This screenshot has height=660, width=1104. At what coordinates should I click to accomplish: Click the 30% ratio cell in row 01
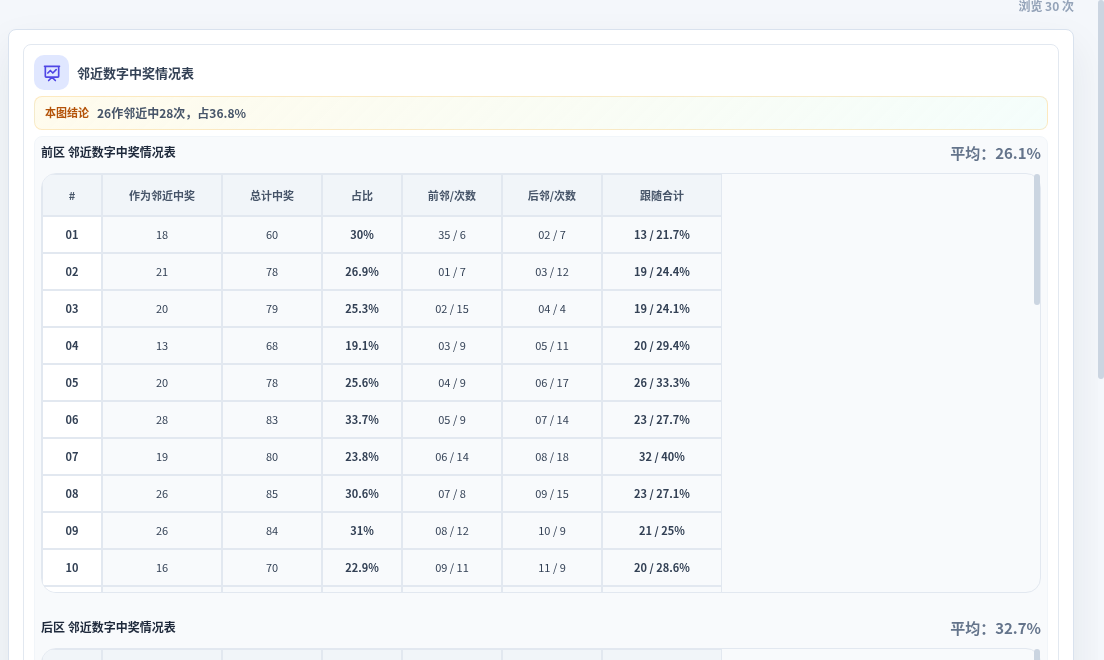362,235
